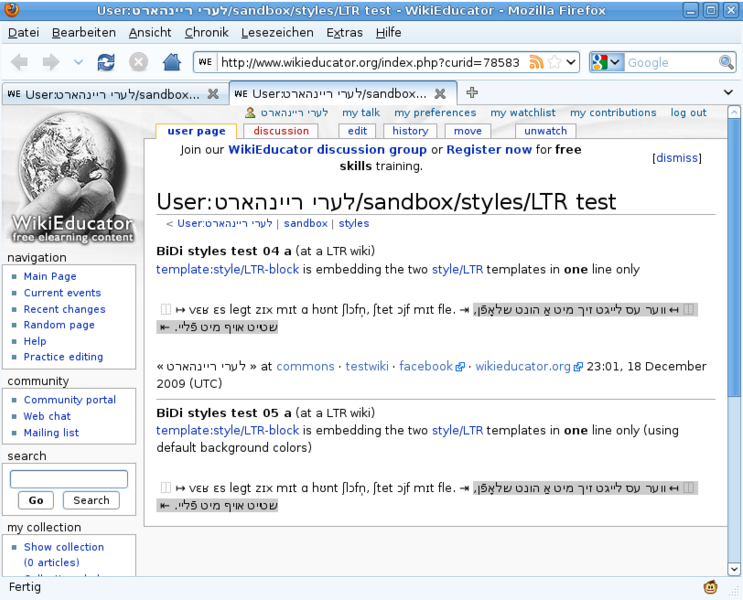Open the Datei menu

point(24,33)
